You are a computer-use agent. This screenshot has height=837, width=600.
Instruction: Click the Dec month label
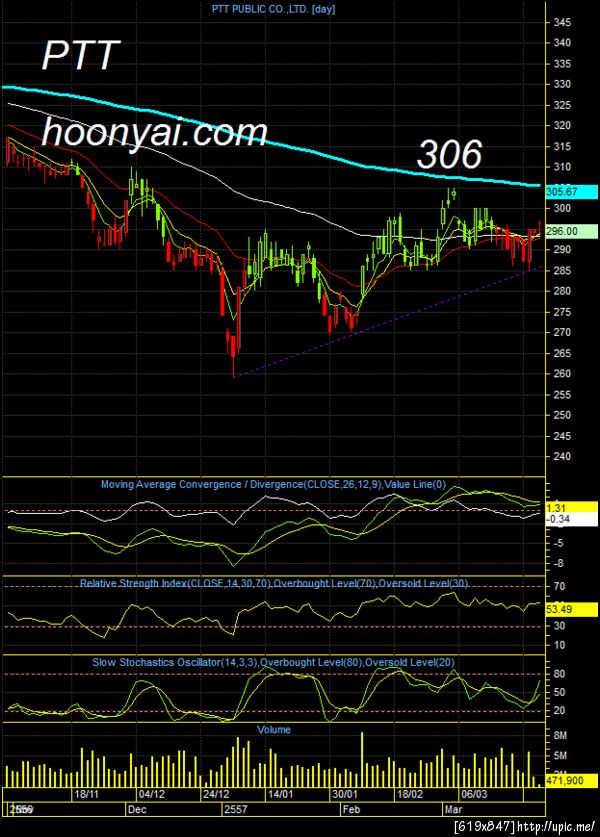(x=137, y=809)
